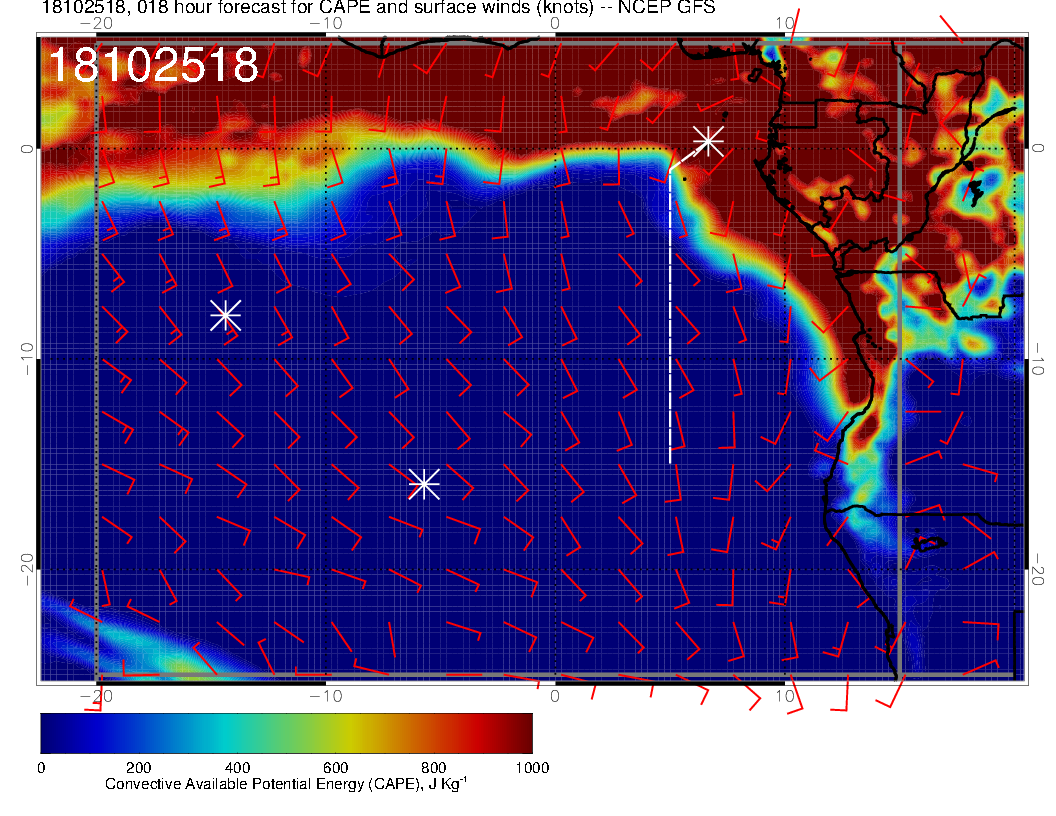Click the bottom axis longitude label 0
Image resolution: width=1056 pixels, height=816 pixels.
[x=555, y=696]
